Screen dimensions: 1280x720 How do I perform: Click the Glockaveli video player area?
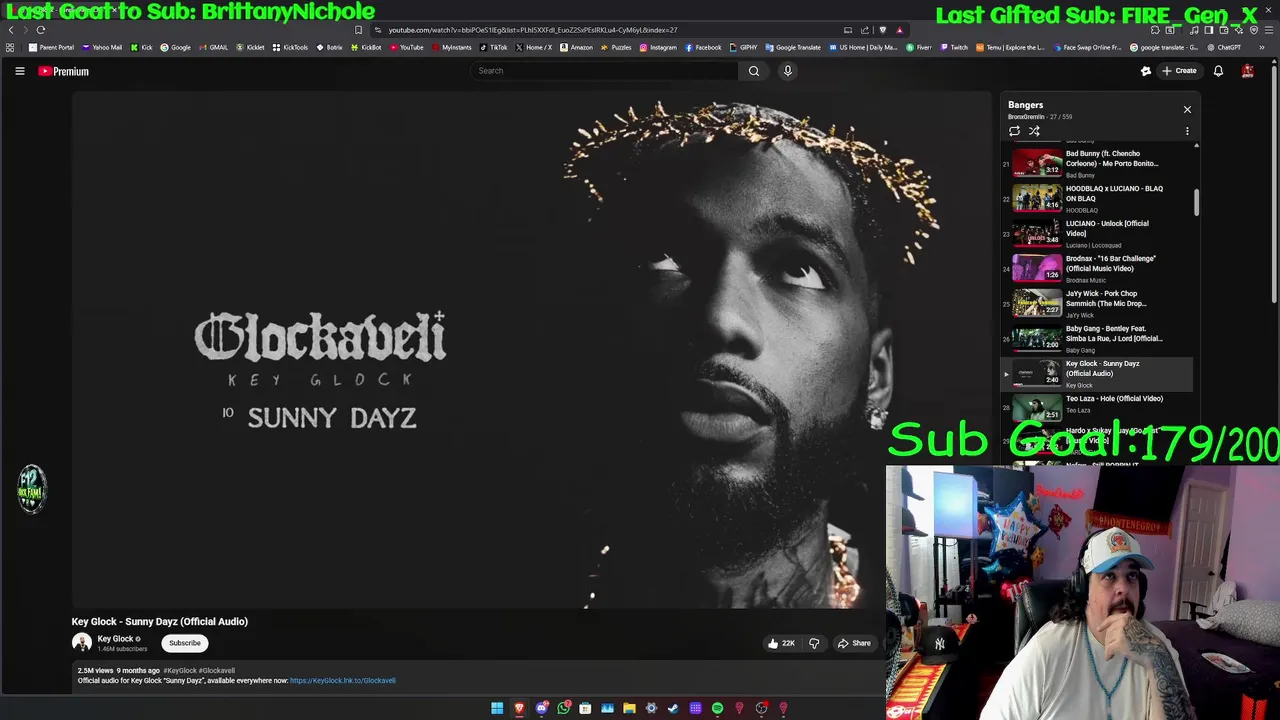pos(530,350)
